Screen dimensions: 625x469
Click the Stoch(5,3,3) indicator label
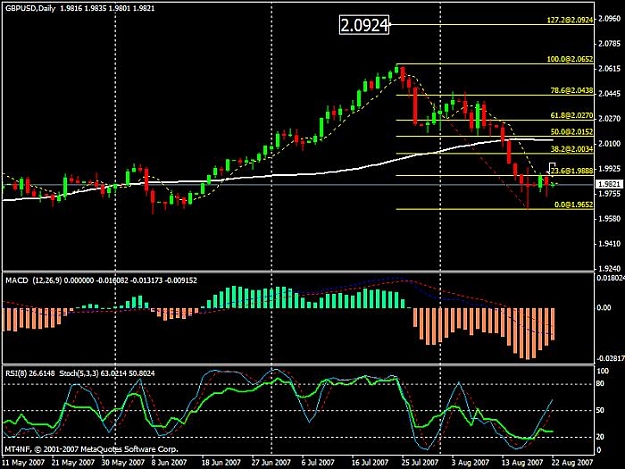click(x=79, y=373)
